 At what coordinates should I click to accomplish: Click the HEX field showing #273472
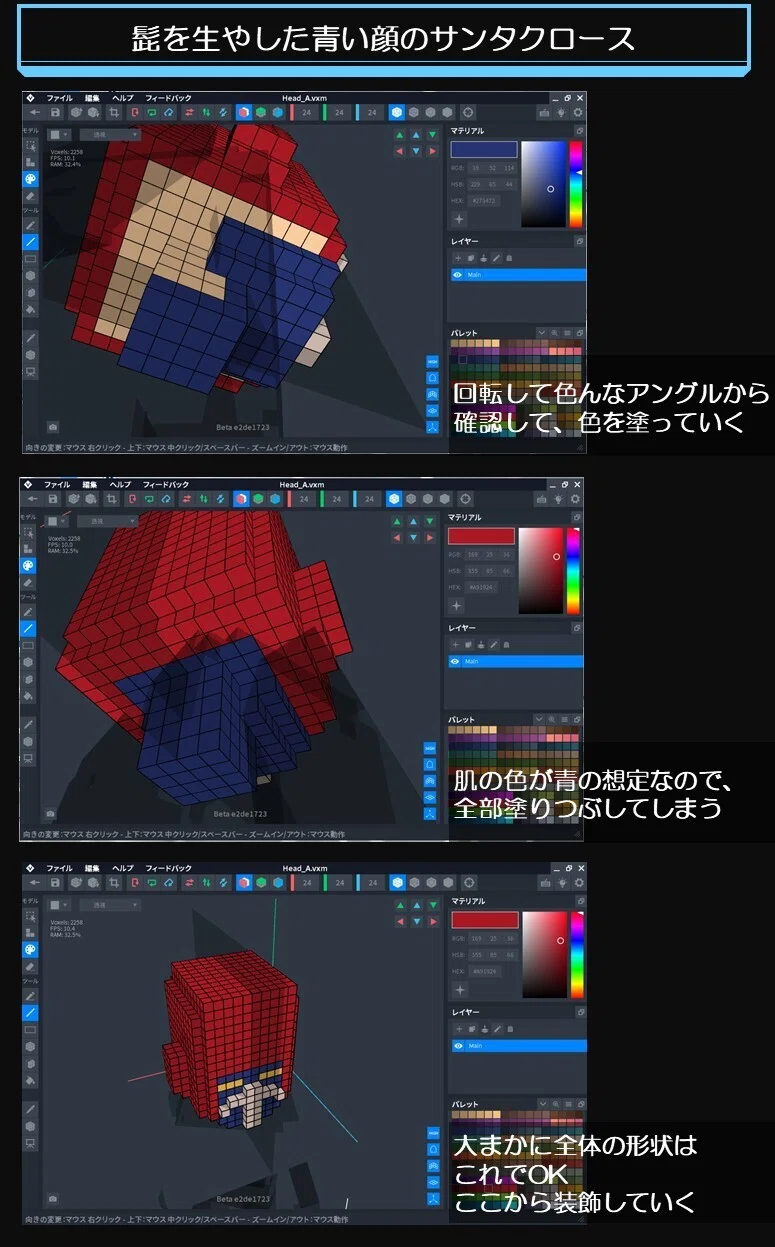[484, 201]
